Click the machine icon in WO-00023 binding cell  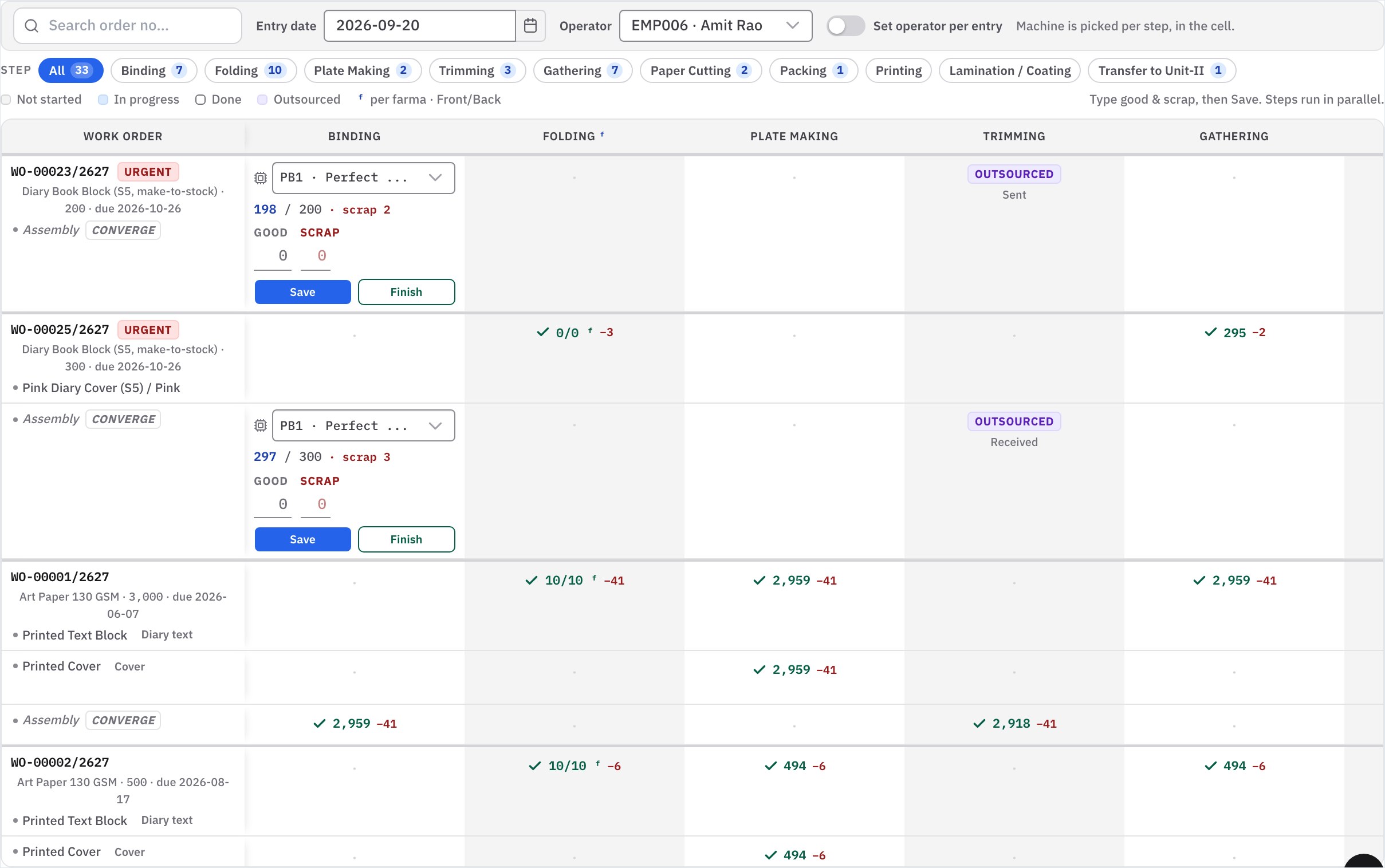[x=261, y=178]
